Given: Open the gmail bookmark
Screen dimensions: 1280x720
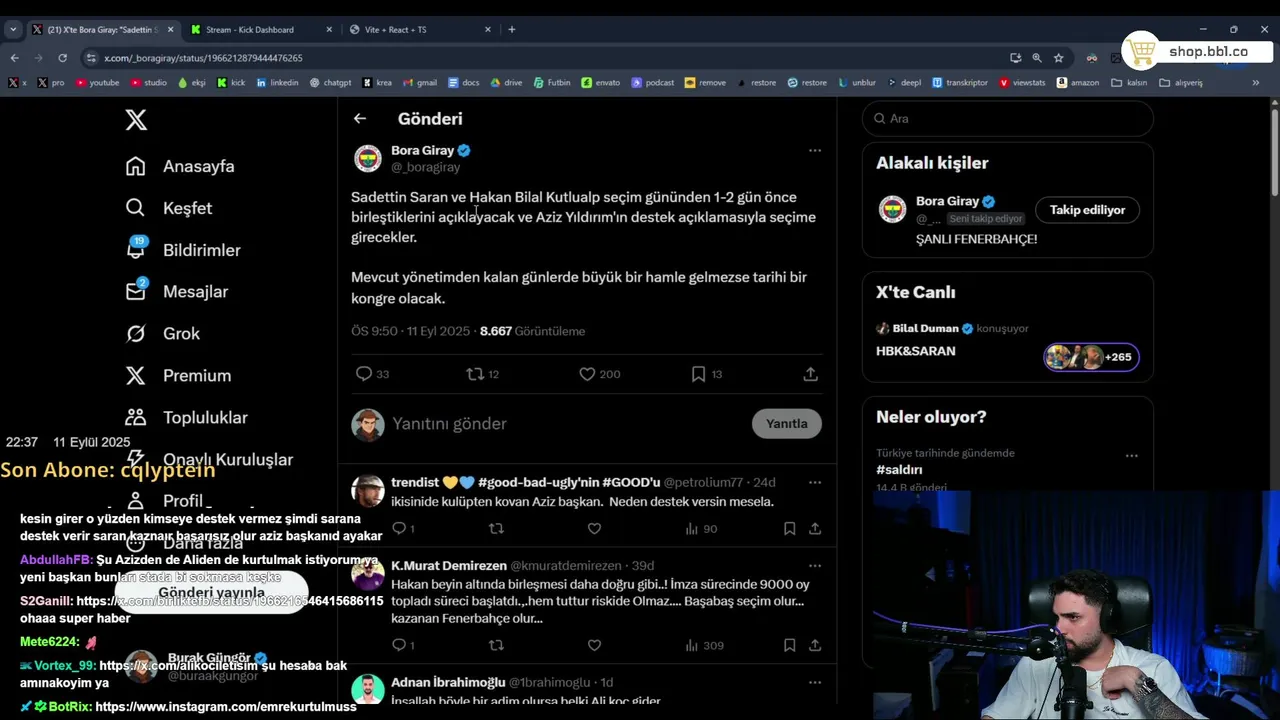Looking at the screenshot, I should click(x=420, y=83).
